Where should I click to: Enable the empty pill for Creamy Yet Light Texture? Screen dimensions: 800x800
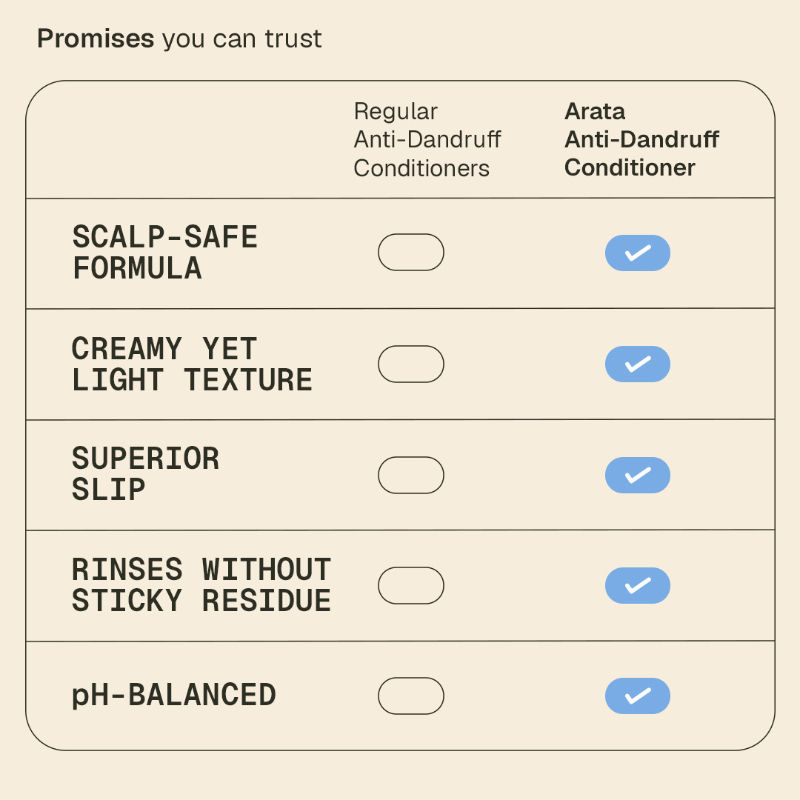click(x=410, y=364)
